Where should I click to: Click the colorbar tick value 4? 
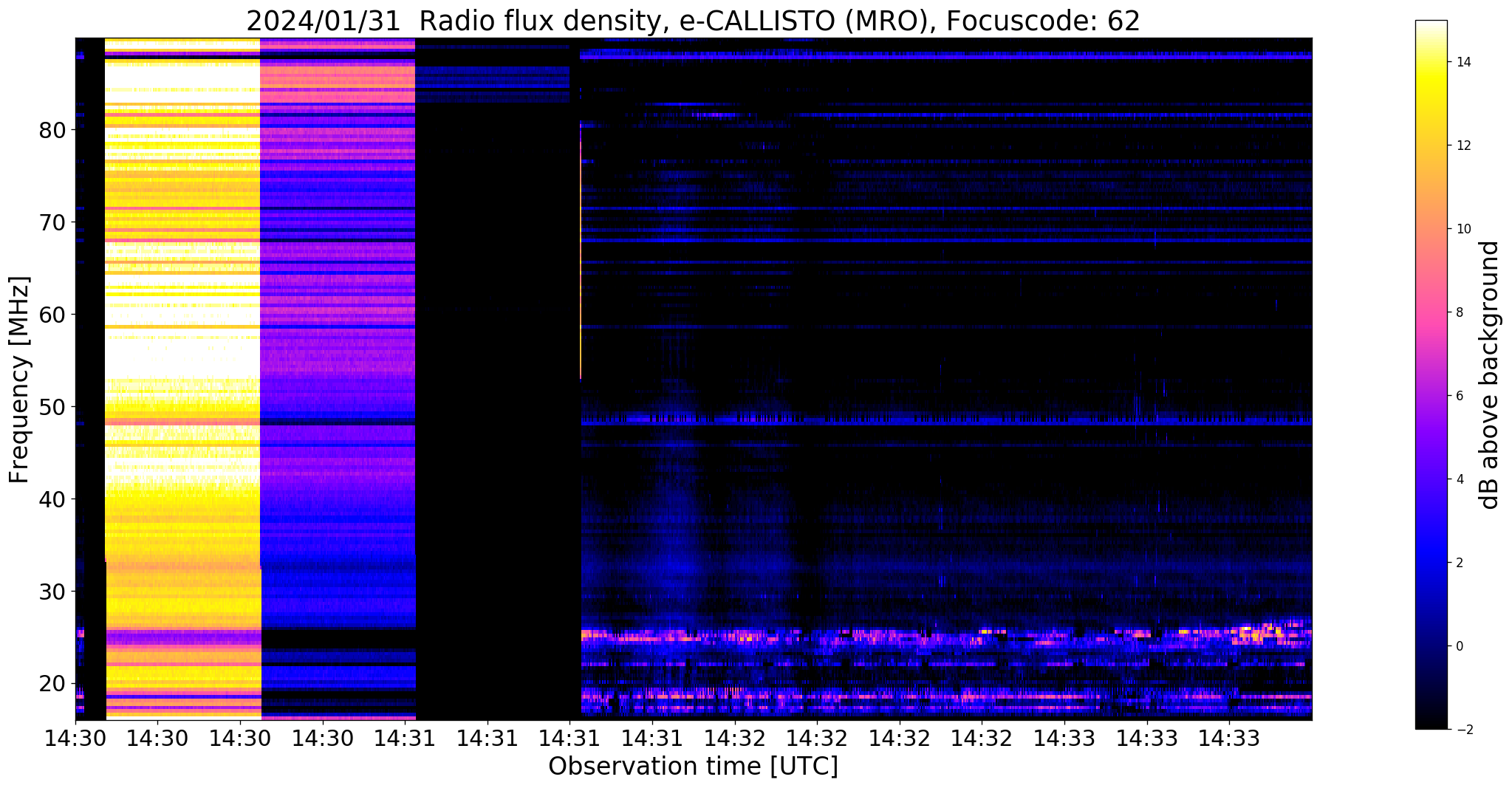1459,479
